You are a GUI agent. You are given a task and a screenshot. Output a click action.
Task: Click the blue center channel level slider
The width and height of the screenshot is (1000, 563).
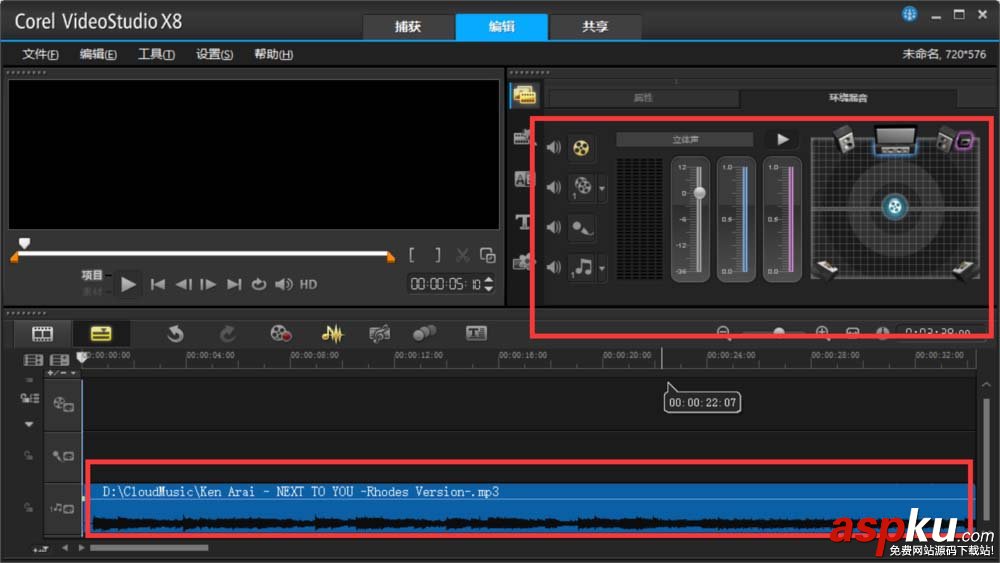click(x=744, y=219)
